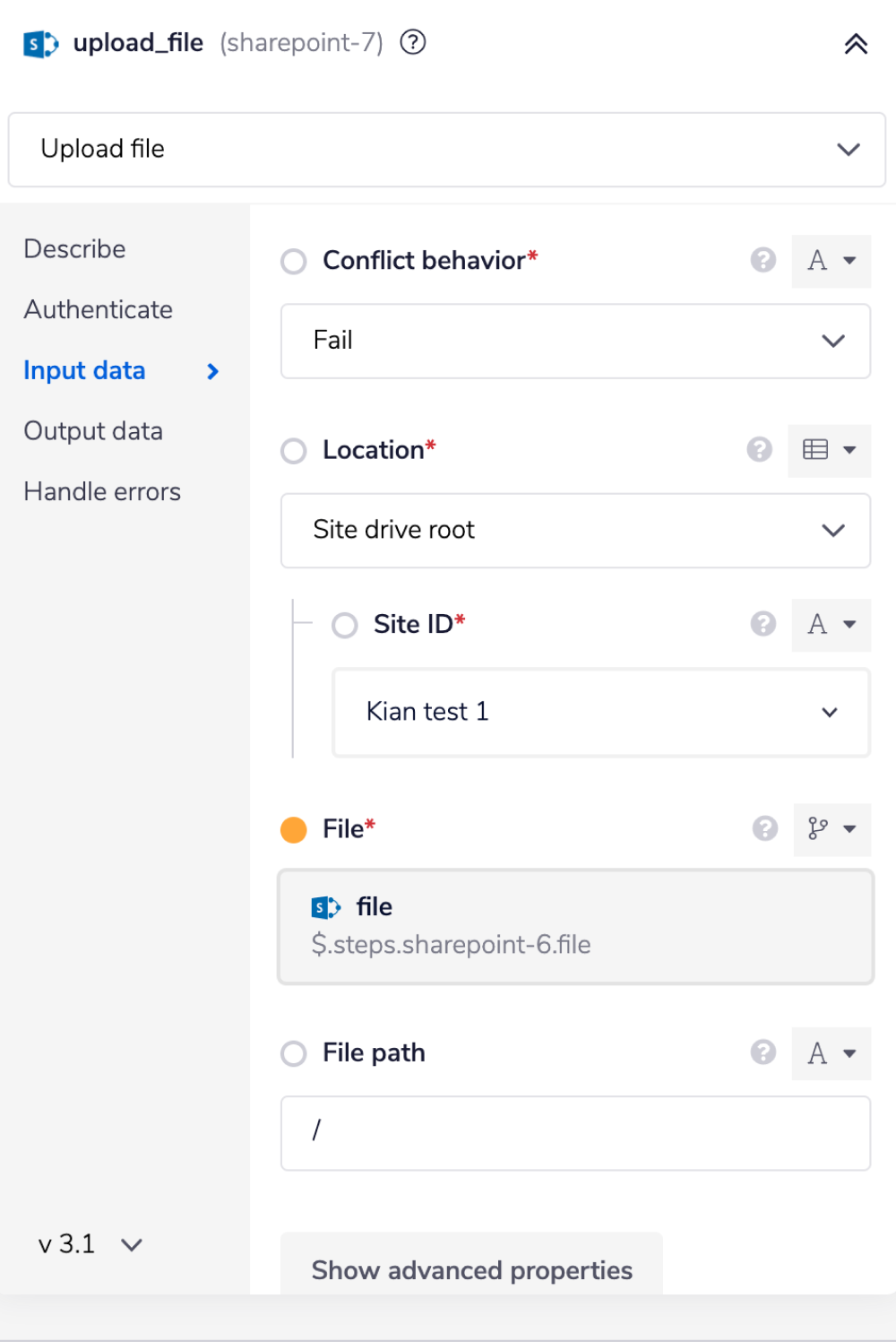Open the Handle errors section
896x1342 pixels.
click(102, 491)
